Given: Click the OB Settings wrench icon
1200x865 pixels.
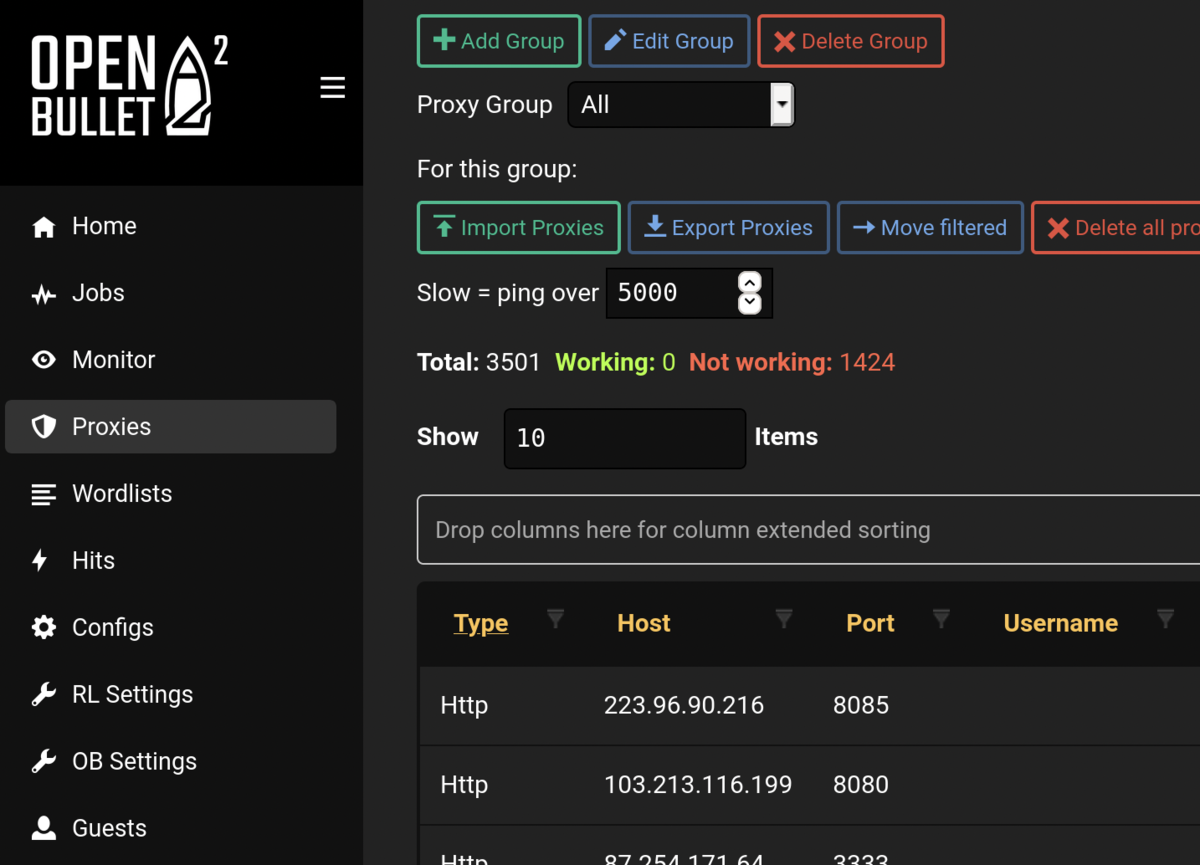Looking at the screenshot, I should pos(44,762).
